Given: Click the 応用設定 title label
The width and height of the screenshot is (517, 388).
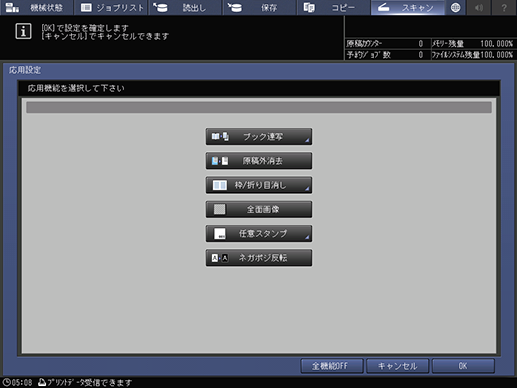Looking at the screenshot, I should 25,70.
